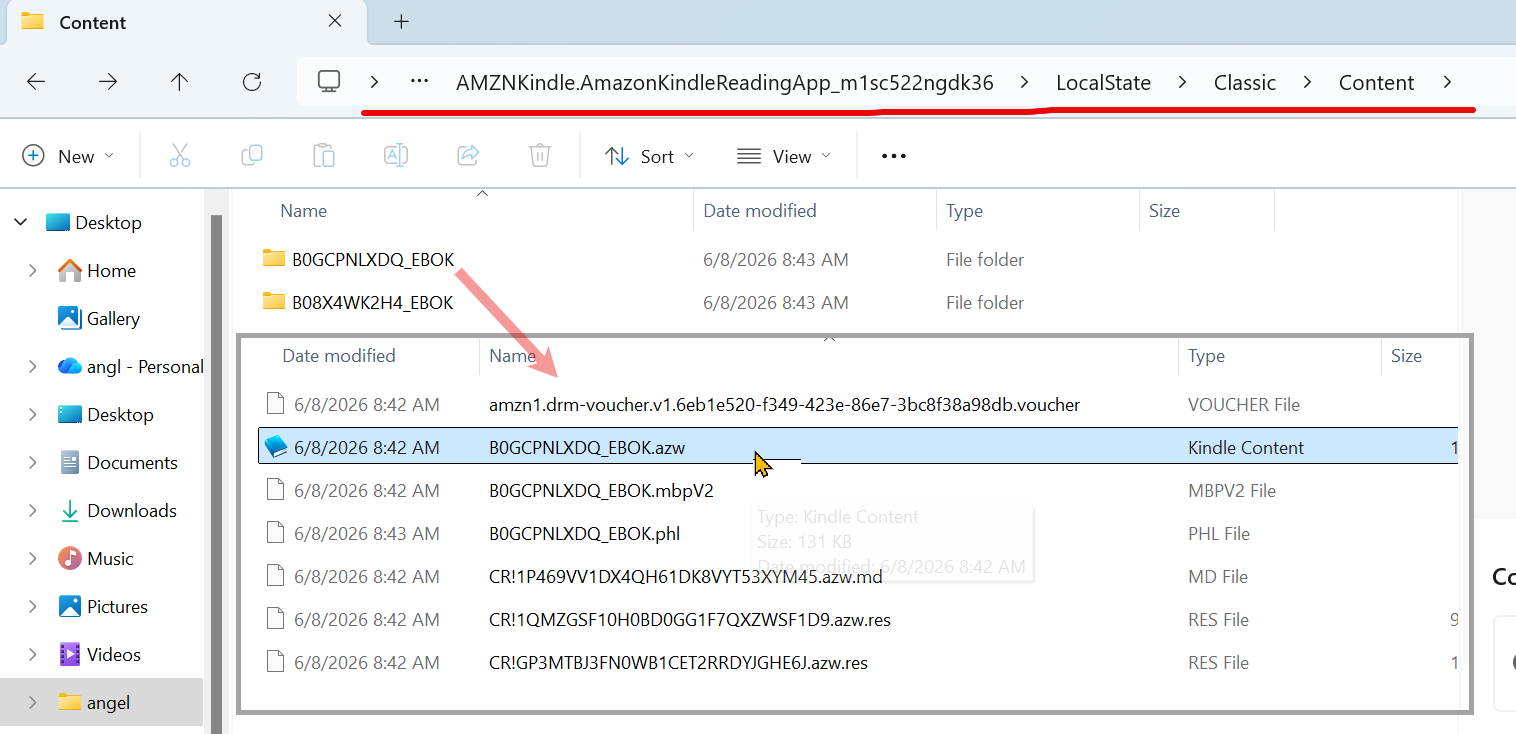The height and width of the screenshot is (734, 1516).
Task: Click the Rename icon in toolbar
Action: tap(396, 156)
